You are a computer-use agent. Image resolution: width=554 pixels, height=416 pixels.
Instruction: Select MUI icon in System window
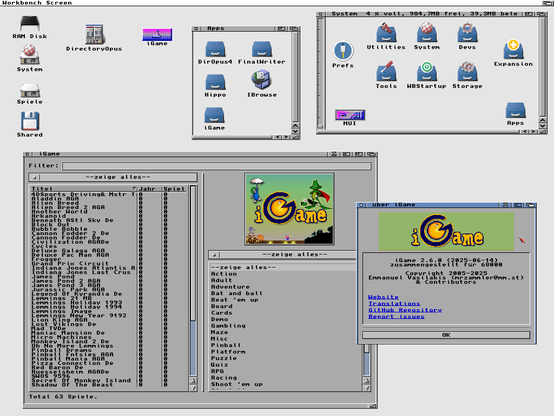pyautogui.click(x=350, y=118)
